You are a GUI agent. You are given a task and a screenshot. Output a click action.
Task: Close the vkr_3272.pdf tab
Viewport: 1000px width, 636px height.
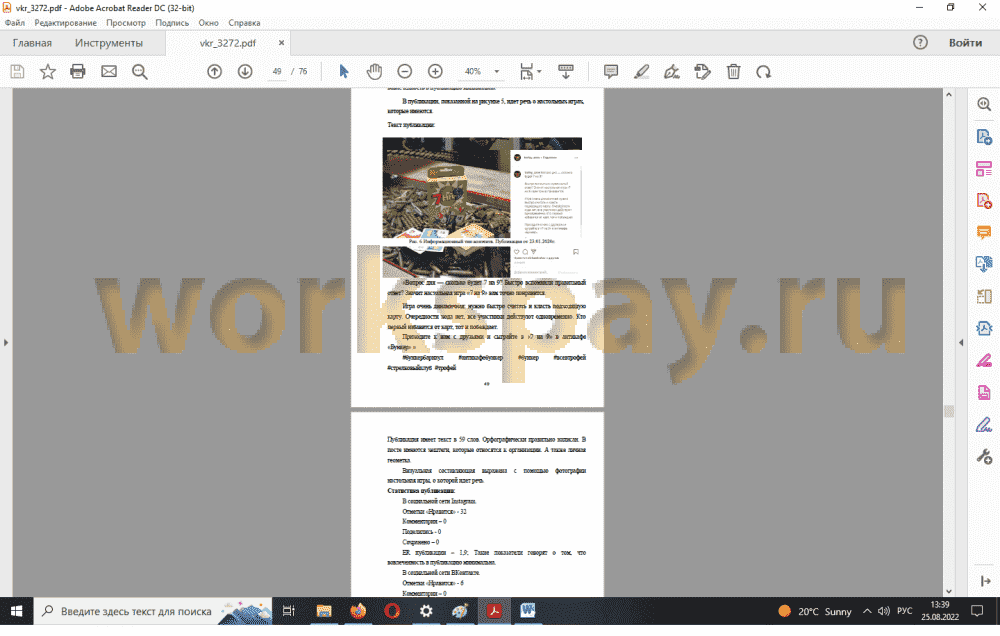click(281, 43)
